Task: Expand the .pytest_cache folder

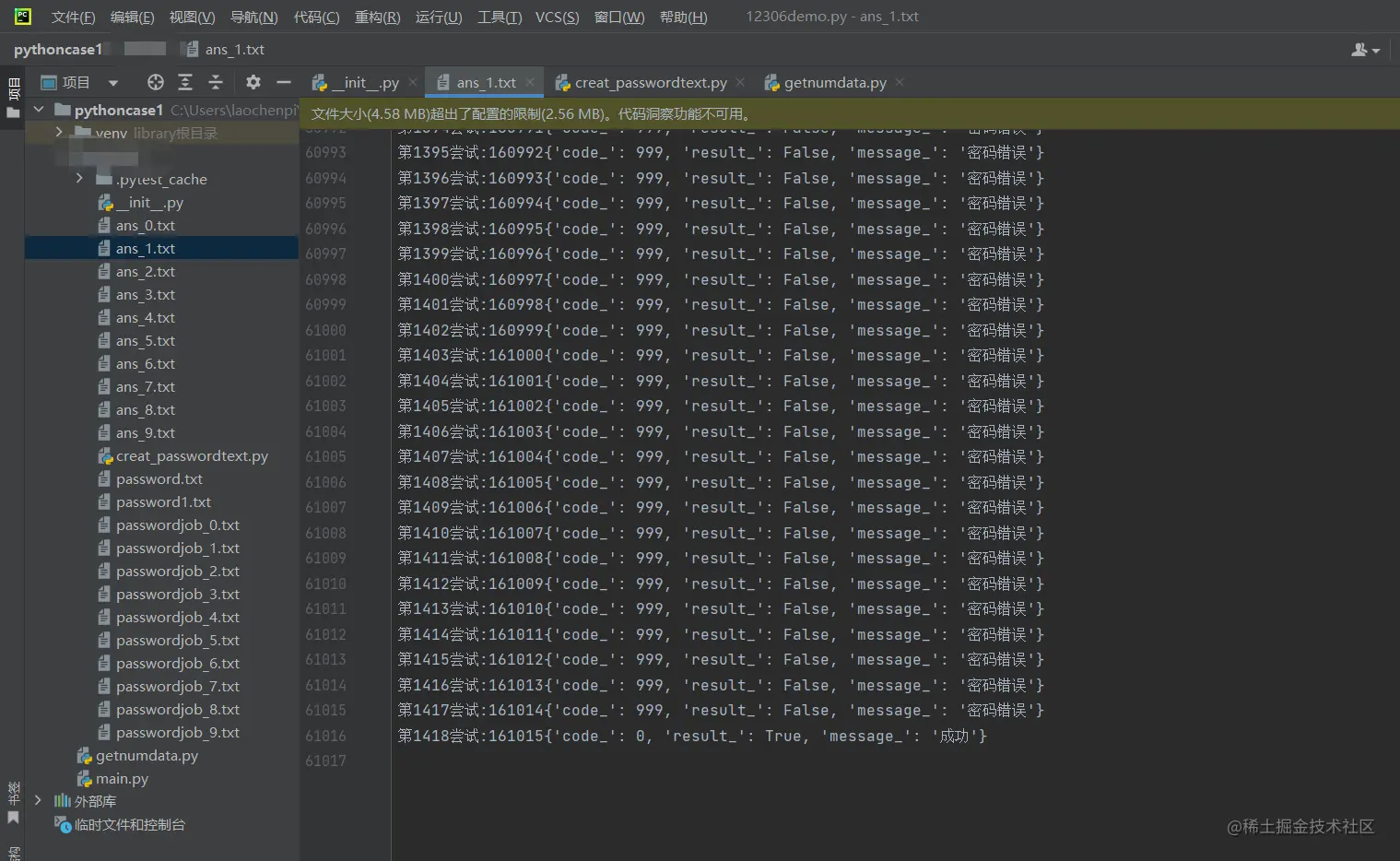Action: (79, 179)
